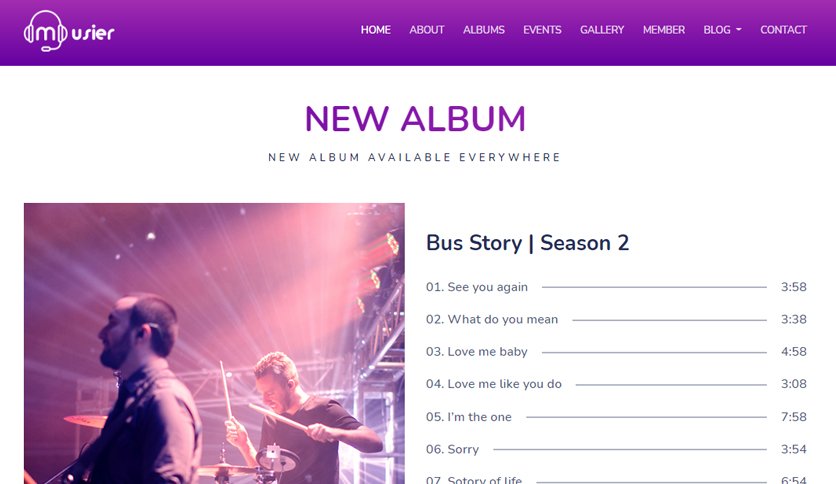
Task: Click the Bus Story Season 2 title
Action: click(527, 243)
